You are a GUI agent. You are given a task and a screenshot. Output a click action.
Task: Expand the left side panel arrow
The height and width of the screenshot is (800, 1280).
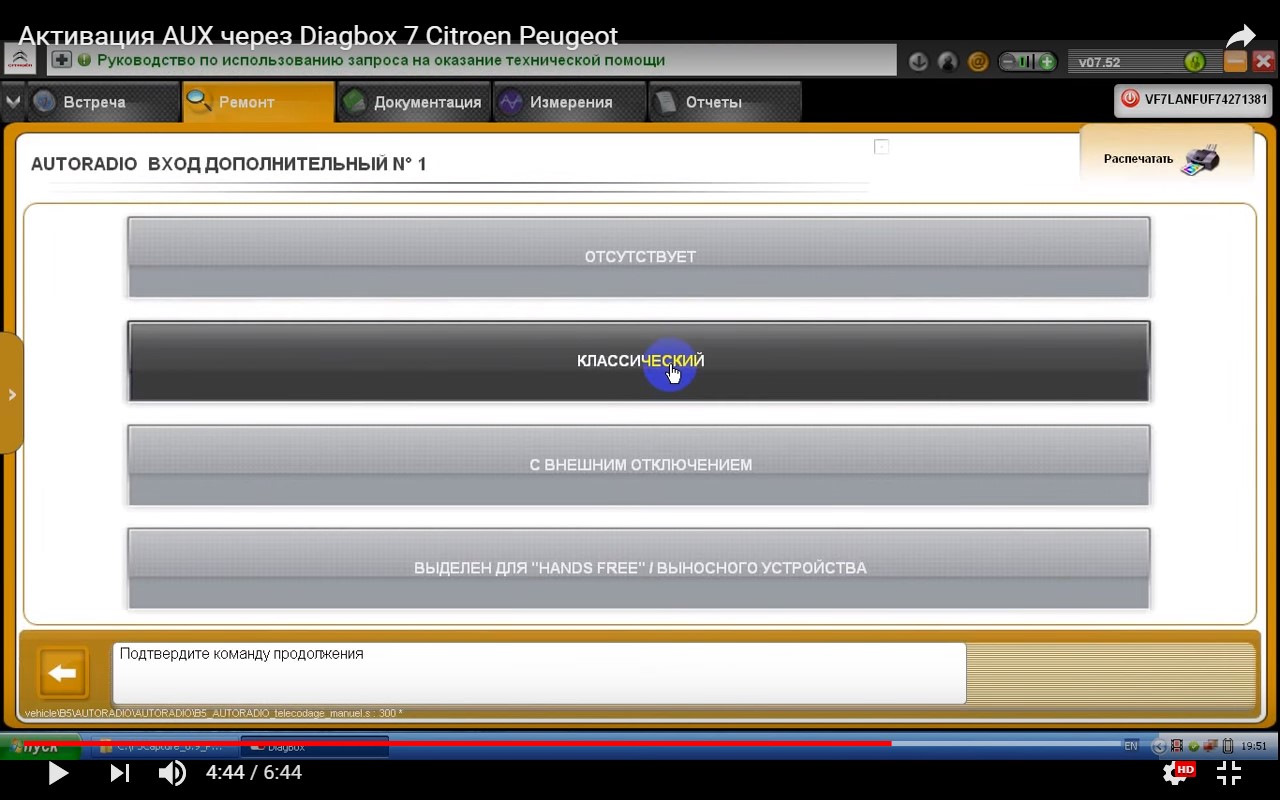pyautogui.click(x=12, y=394)
